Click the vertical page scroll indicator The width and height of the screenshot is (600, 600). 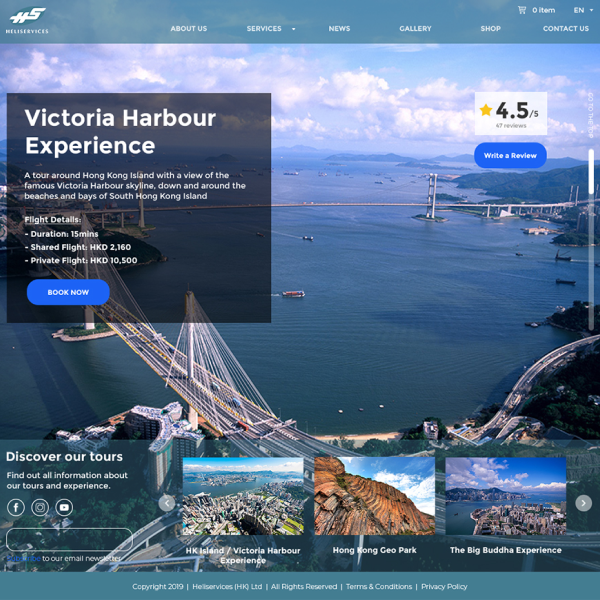(591, 240)
